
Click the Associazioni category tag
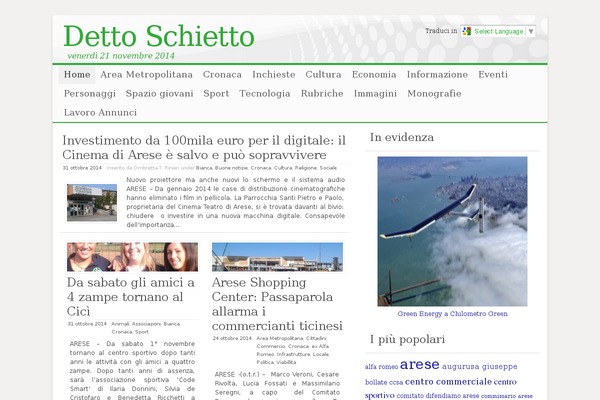point(146,324)
